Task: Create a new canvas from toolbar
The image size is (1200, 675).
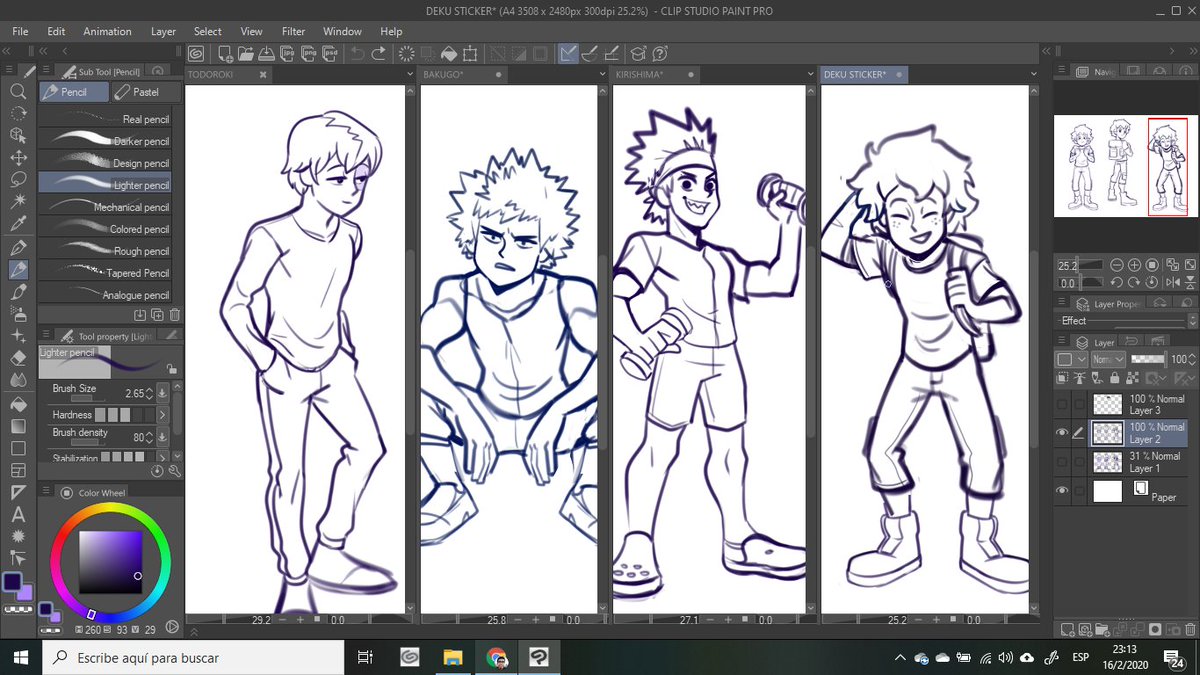Action: 226,54
